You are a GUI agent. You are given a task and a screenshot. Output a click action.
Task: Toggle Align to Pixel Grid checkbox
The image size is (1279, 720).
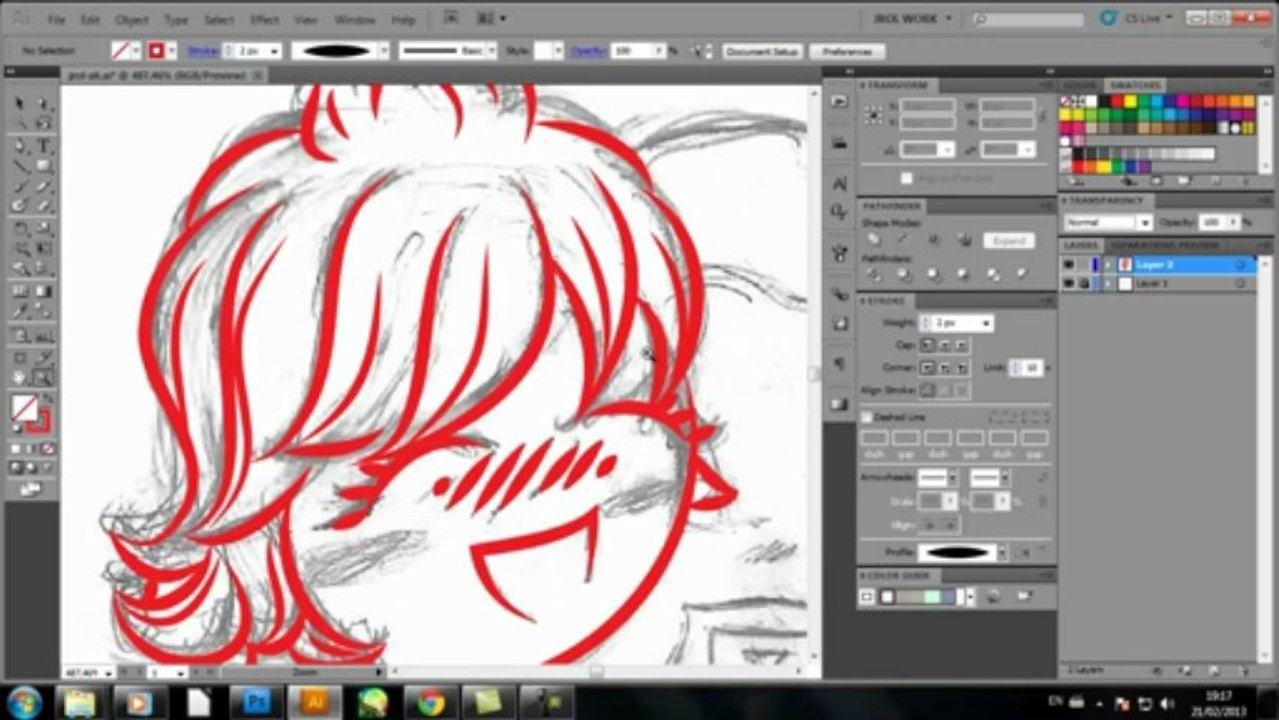point(906,178)
